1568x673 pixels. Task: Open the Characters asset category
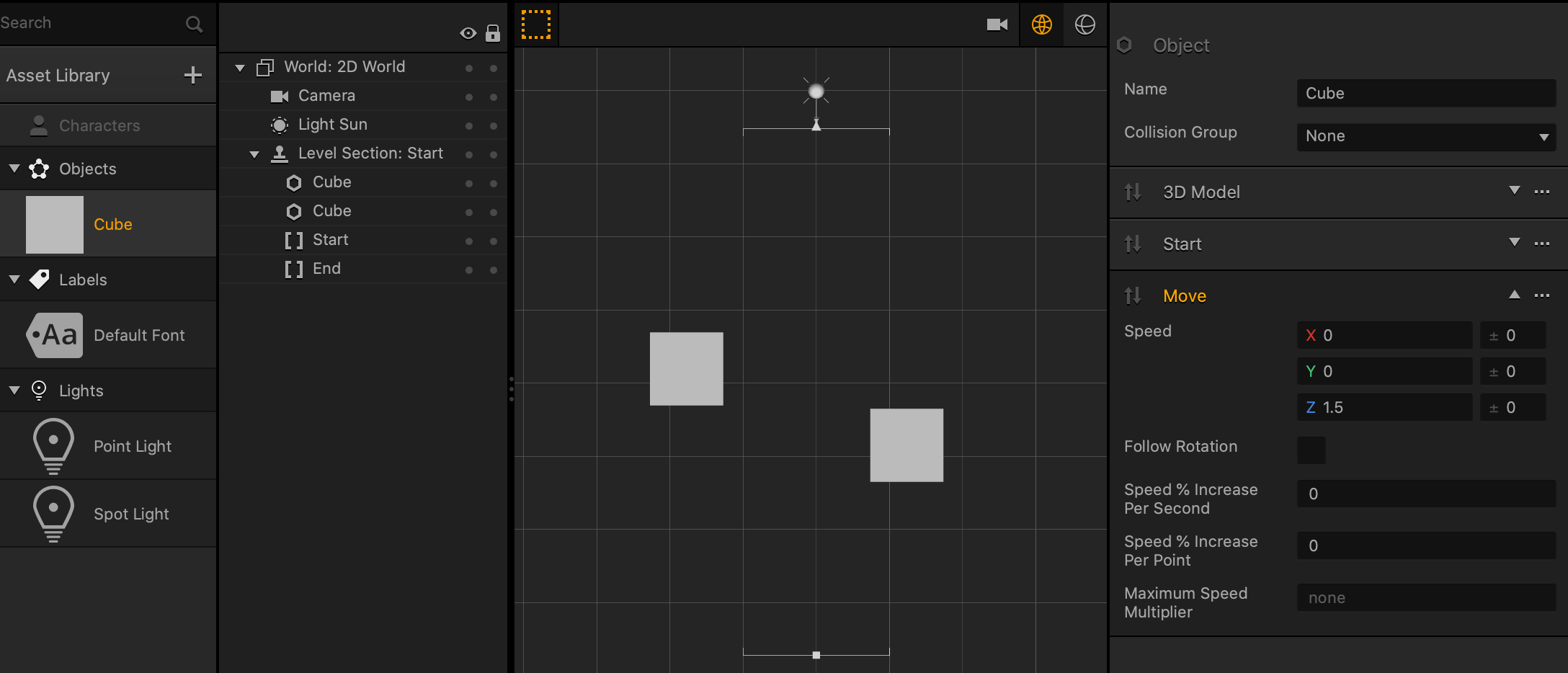99,125
